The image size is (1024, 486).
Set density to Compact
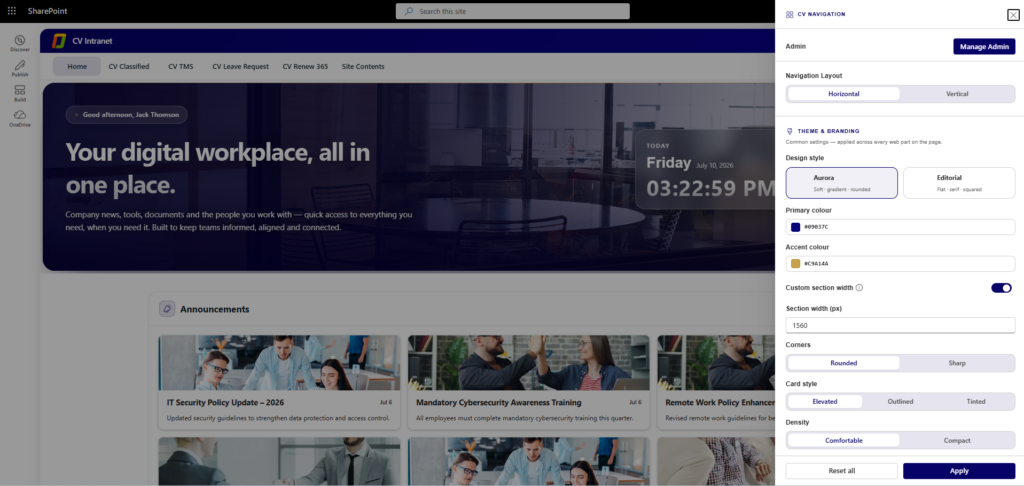coord(957,440)
